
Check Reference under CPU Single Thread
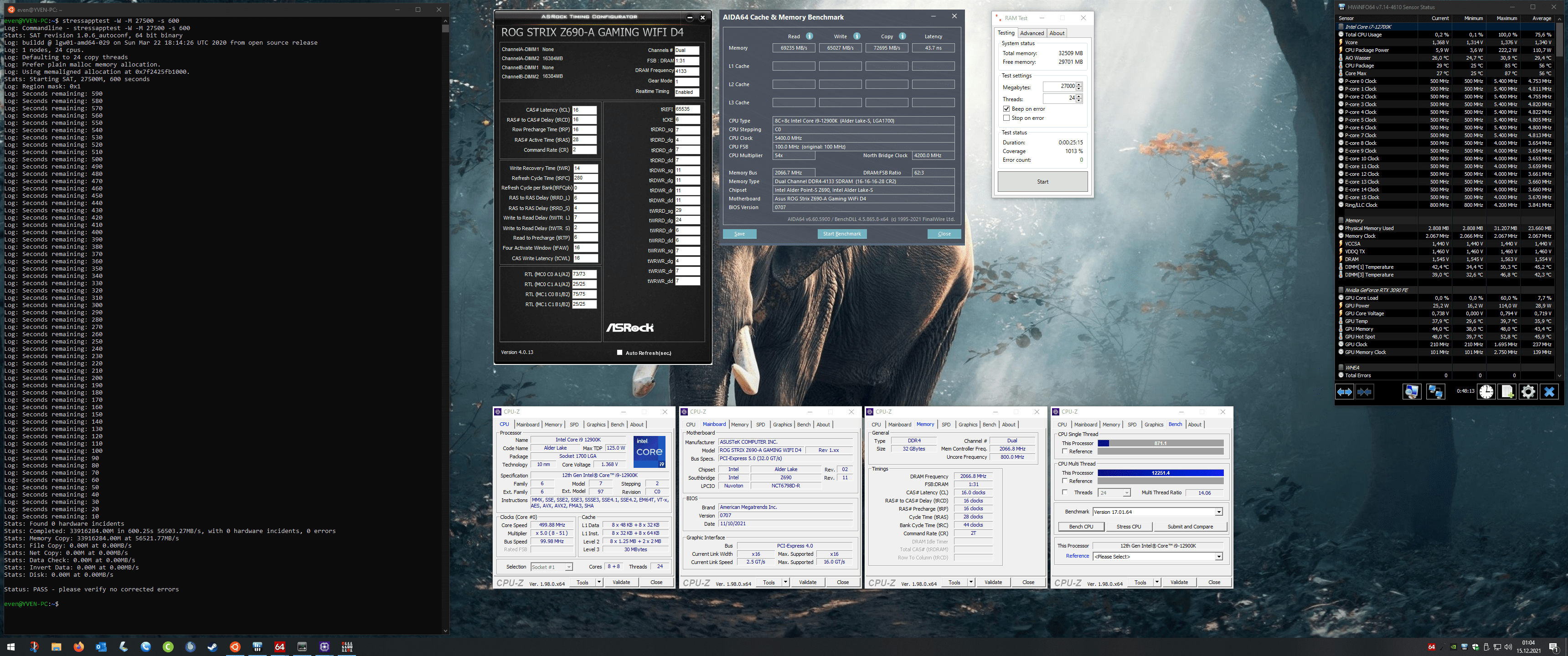tap(1065, 451)
